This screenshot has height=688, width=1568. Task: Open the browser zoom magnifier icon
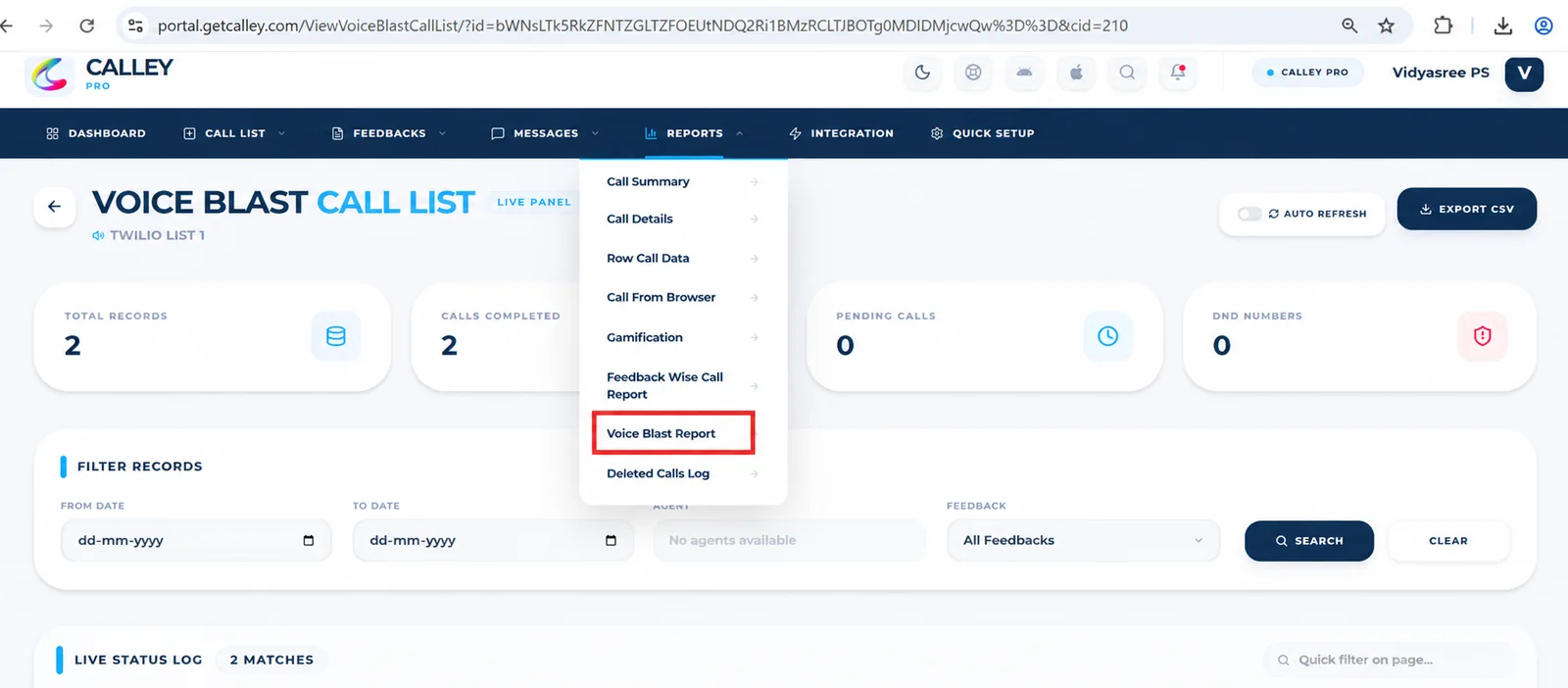coord(1349,25)
